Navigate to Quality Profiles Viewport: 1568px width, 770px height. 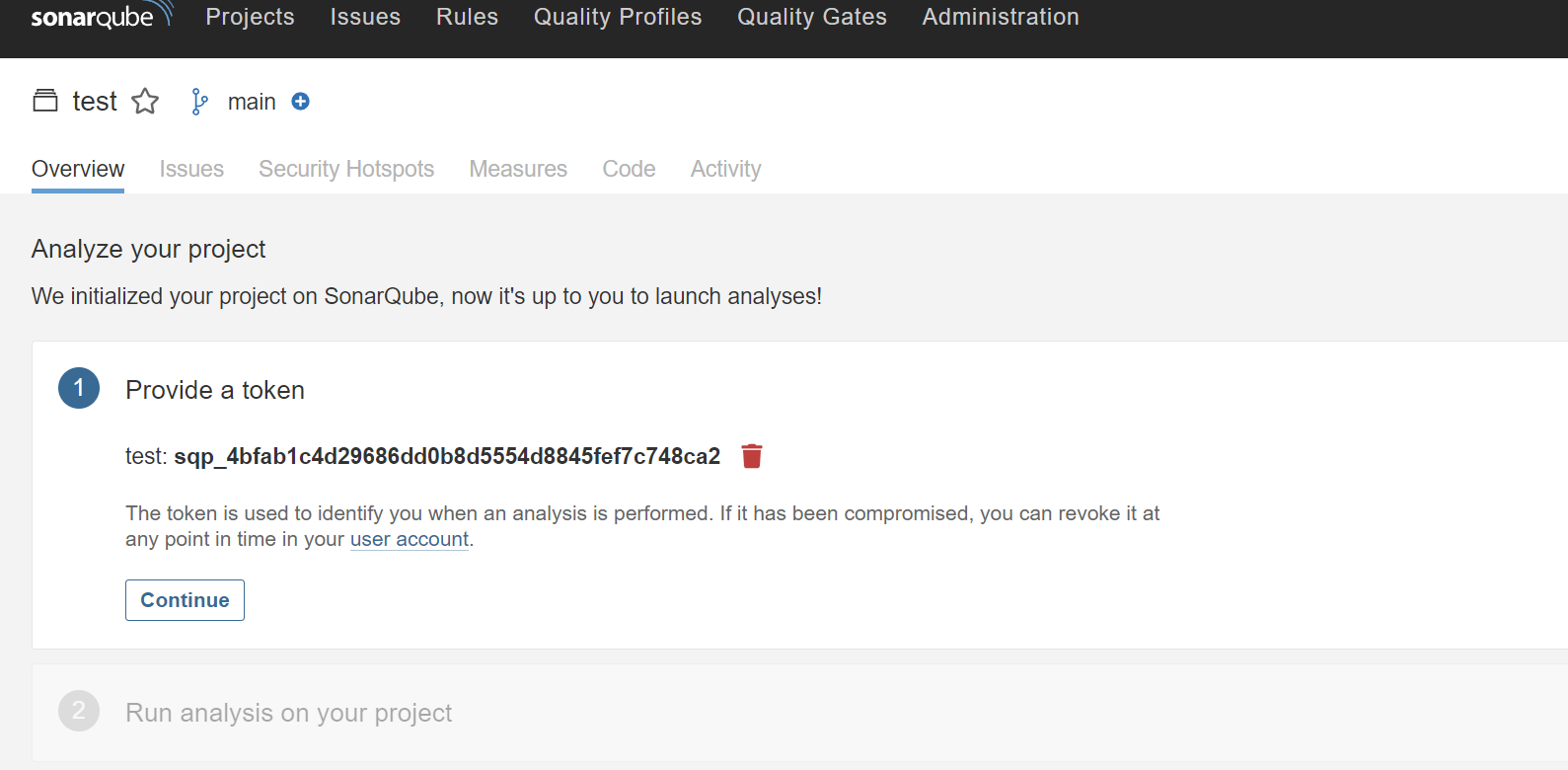coord(618,17)
